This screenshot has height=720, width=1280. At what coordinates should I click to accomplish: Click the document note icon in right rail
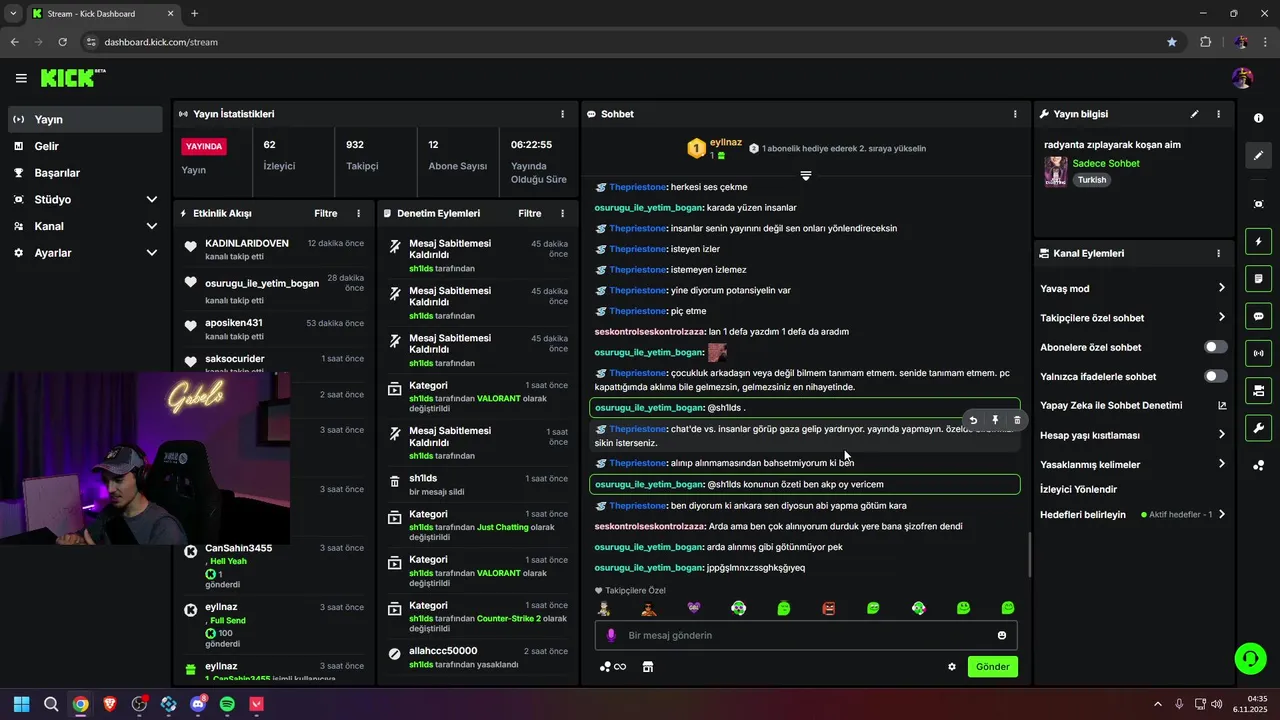click(x=1258, y=278)
